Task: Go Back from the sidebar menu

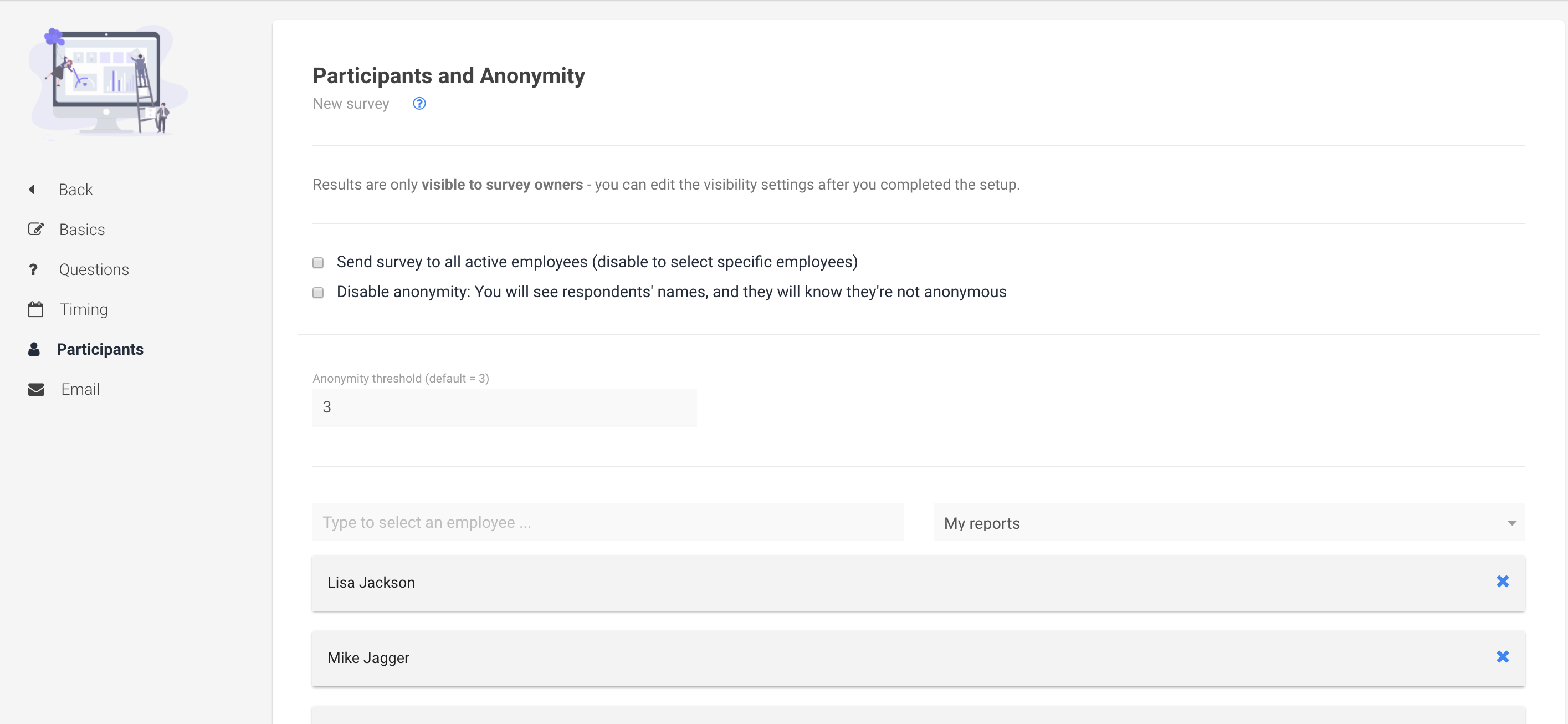Action: pos(75,190)
